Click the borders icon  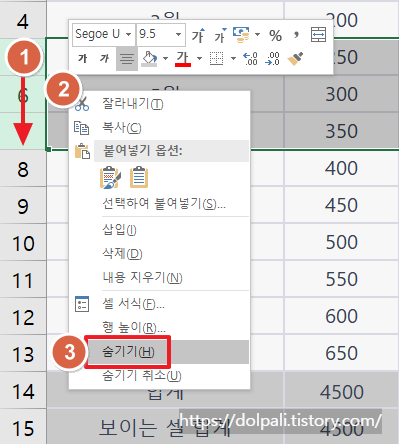tap(216, 59)
